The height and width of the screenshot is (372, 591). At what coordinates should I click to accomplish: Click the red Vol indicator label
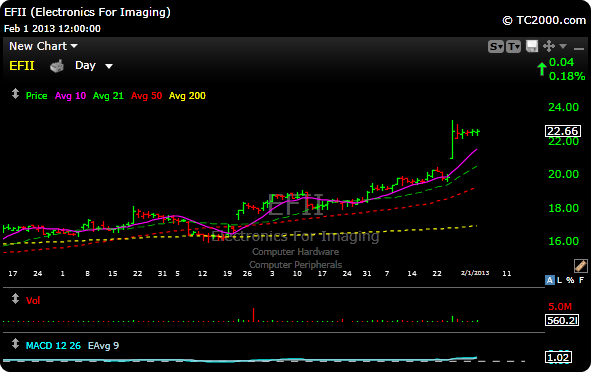pyautogui.click(x=33, y=300)
